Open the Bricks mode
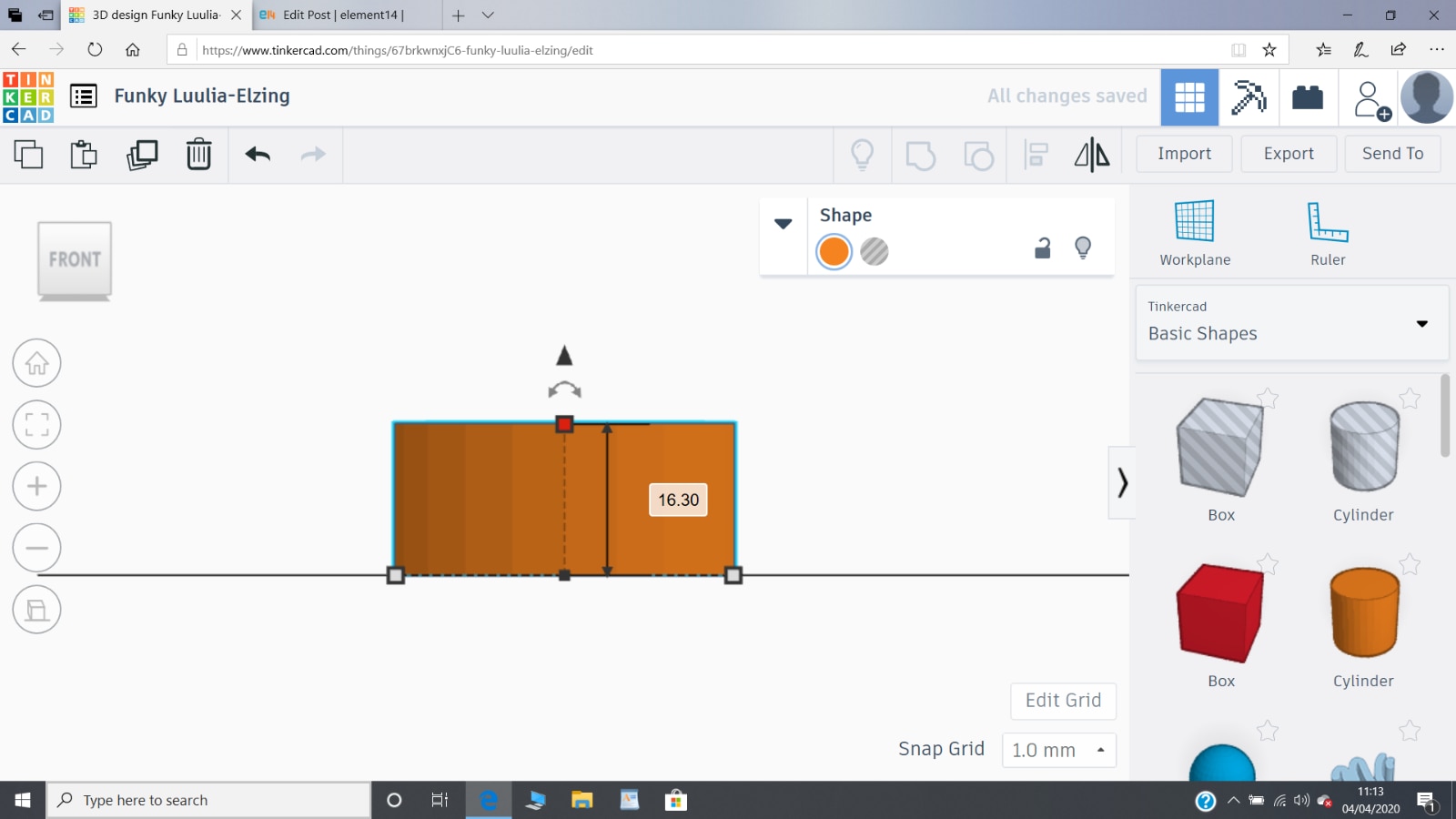 pos(1308,97)
